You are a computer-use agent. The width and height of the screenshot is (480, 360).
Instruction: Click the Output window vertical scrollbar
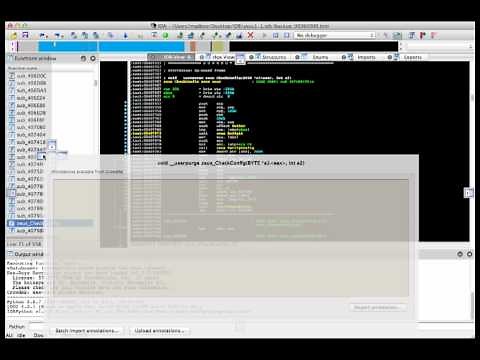tap(472, 305)
